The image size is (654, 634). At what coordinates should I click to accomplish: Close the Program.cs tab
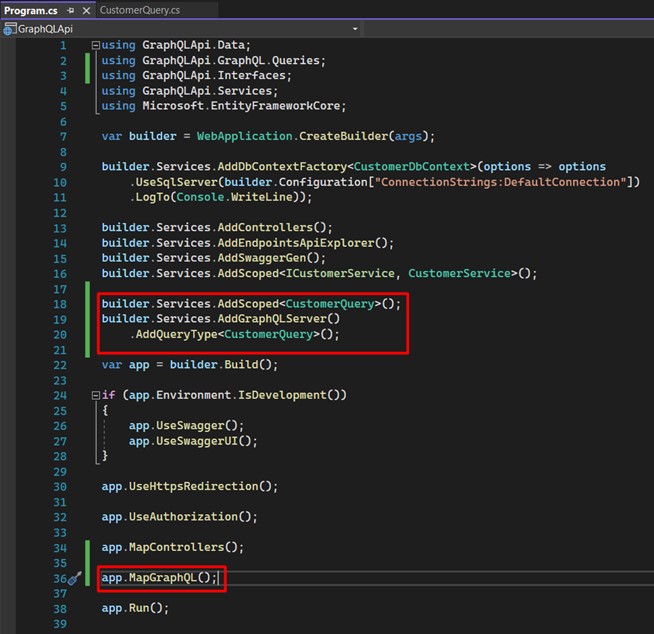[x=86, y=10]
